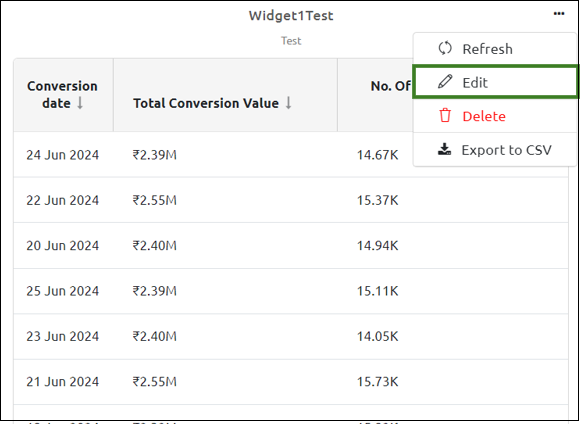Click the Widget1Test widget title
582x424 pixels.
pyautogui.click(x=291, y=16)
